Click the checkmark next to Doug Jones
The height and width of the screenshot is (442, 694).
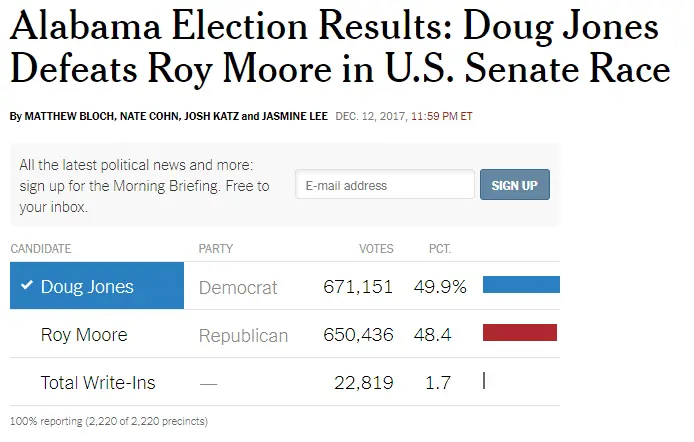27,287
